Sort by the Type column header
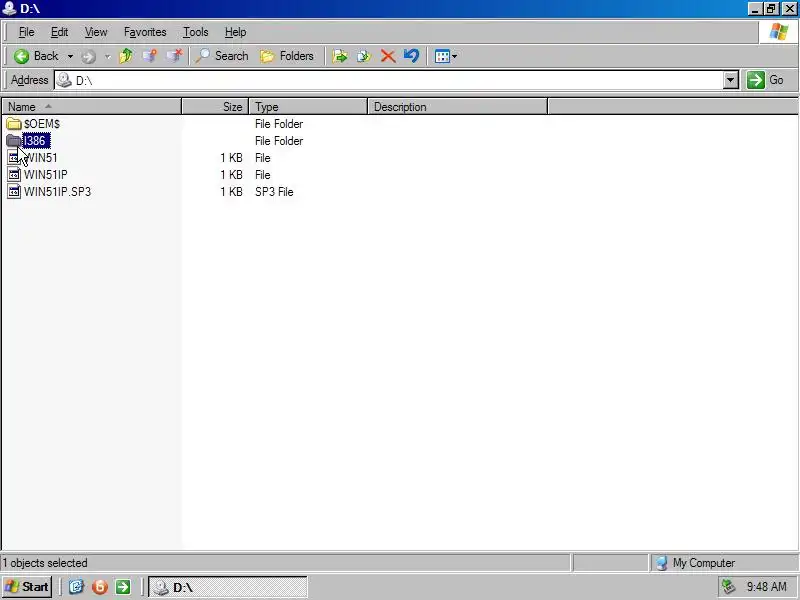Screen dimensions: 800x600 click(x=308, y=107)
